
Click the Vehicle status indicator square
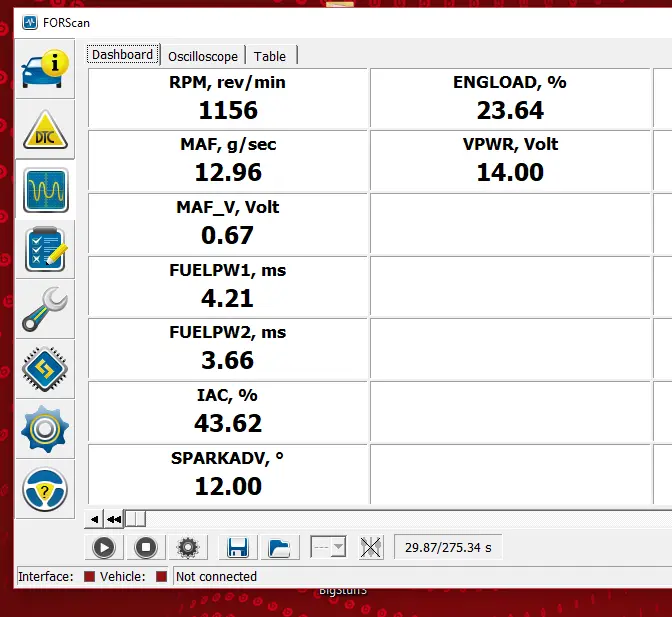(x=161, y=577)
